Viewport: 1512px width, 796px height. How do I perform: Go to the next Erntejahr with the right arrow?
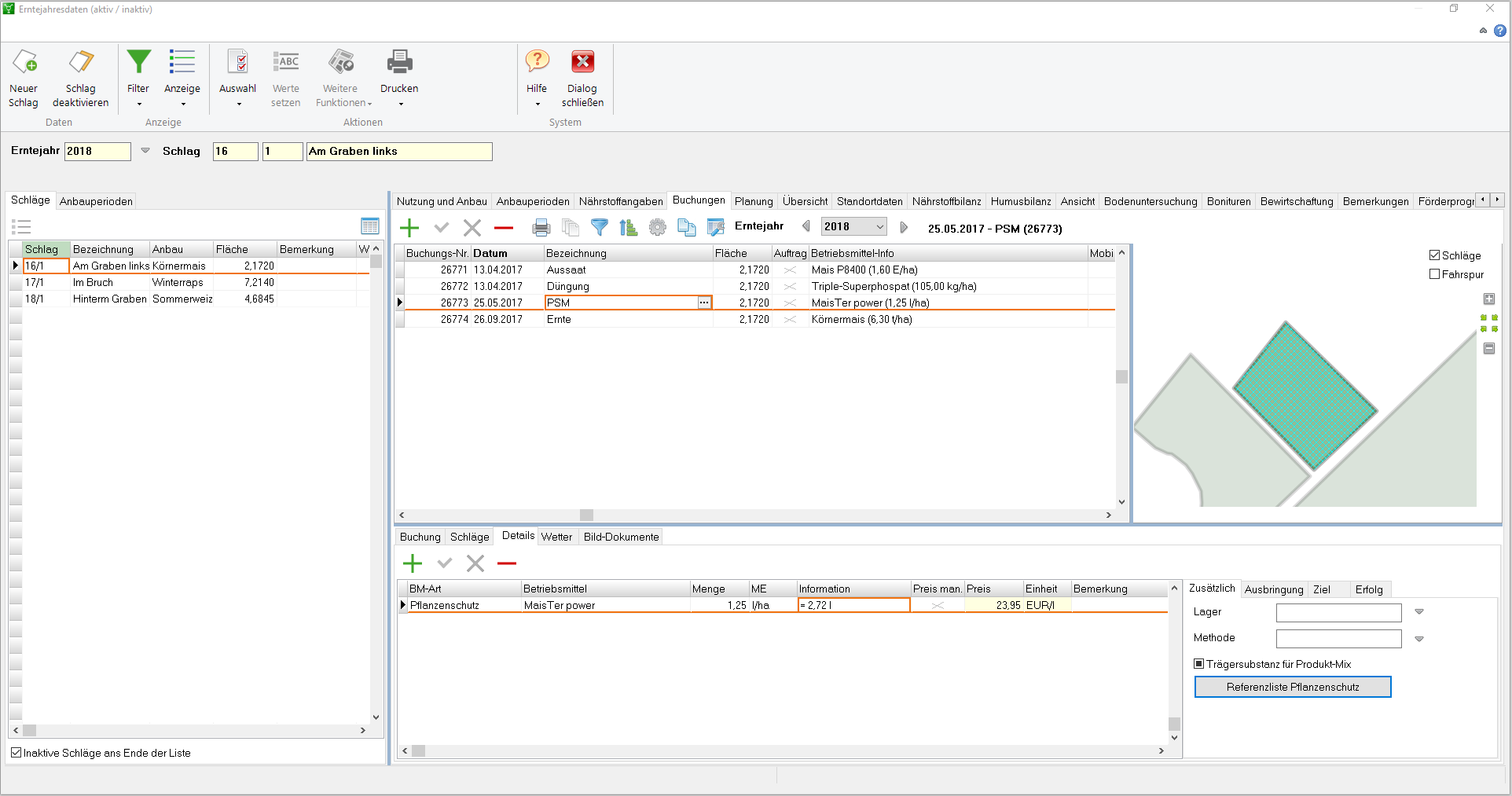pyautogui.click(x=904, y=227)
